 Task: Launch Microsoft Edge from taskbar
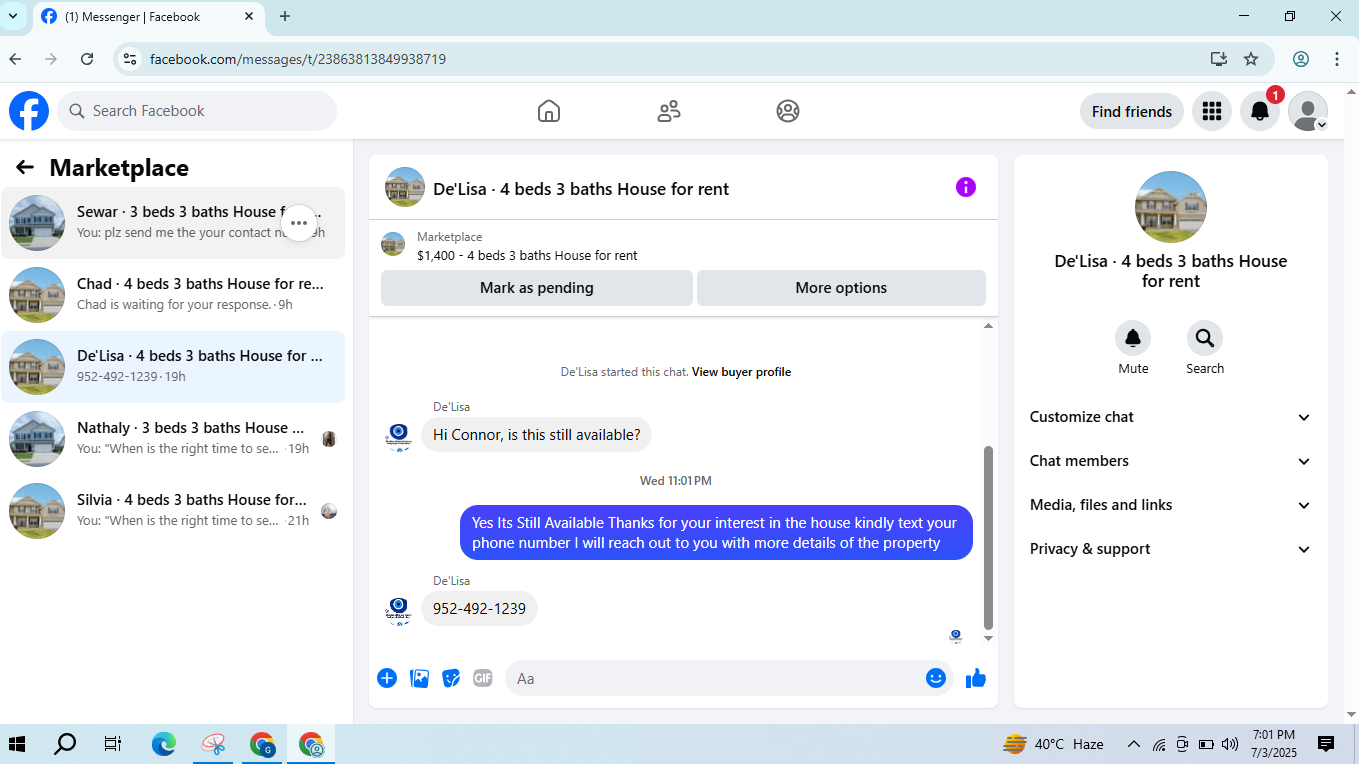[x=164, y=744]
